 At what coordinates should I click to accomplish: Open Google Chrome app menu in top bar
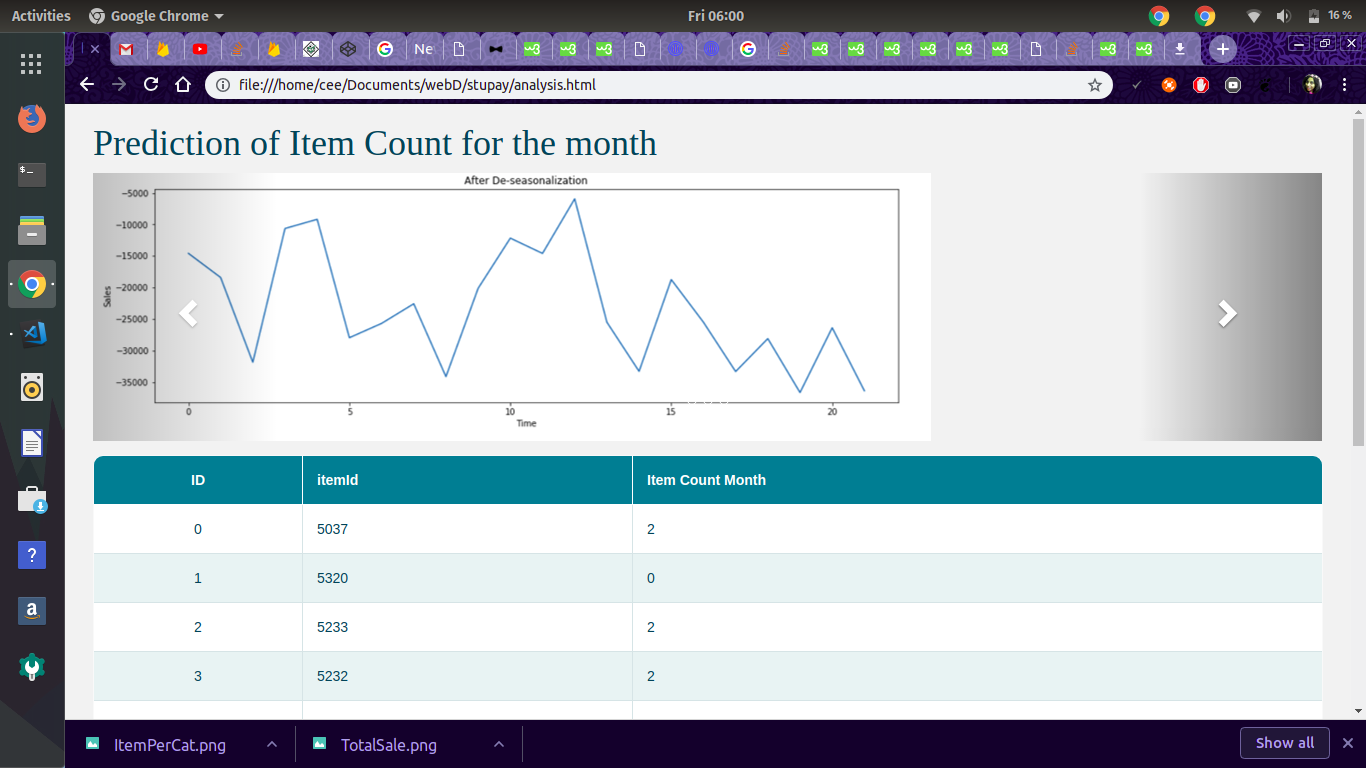(156, 16)
